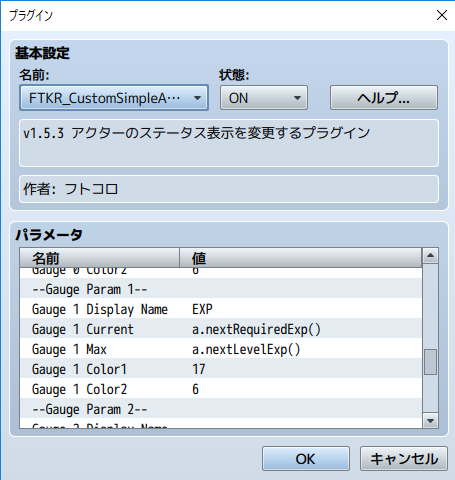Click the ヘルプ... button
This screenshot has height=480, width=455.
[x=384, y=98]
